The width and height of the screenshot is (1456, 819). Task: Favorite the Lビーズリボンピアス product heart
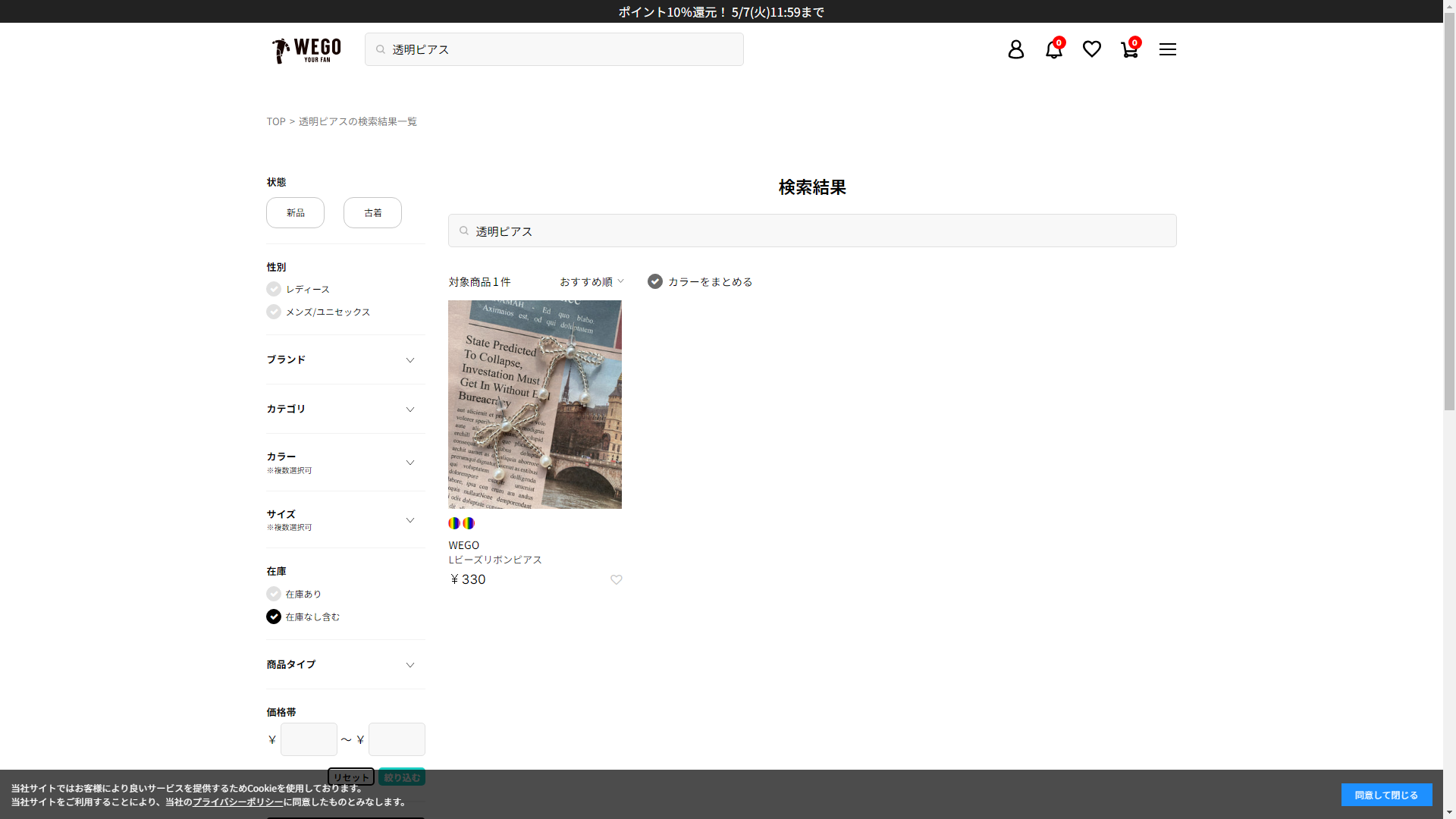tap(616, 580)
